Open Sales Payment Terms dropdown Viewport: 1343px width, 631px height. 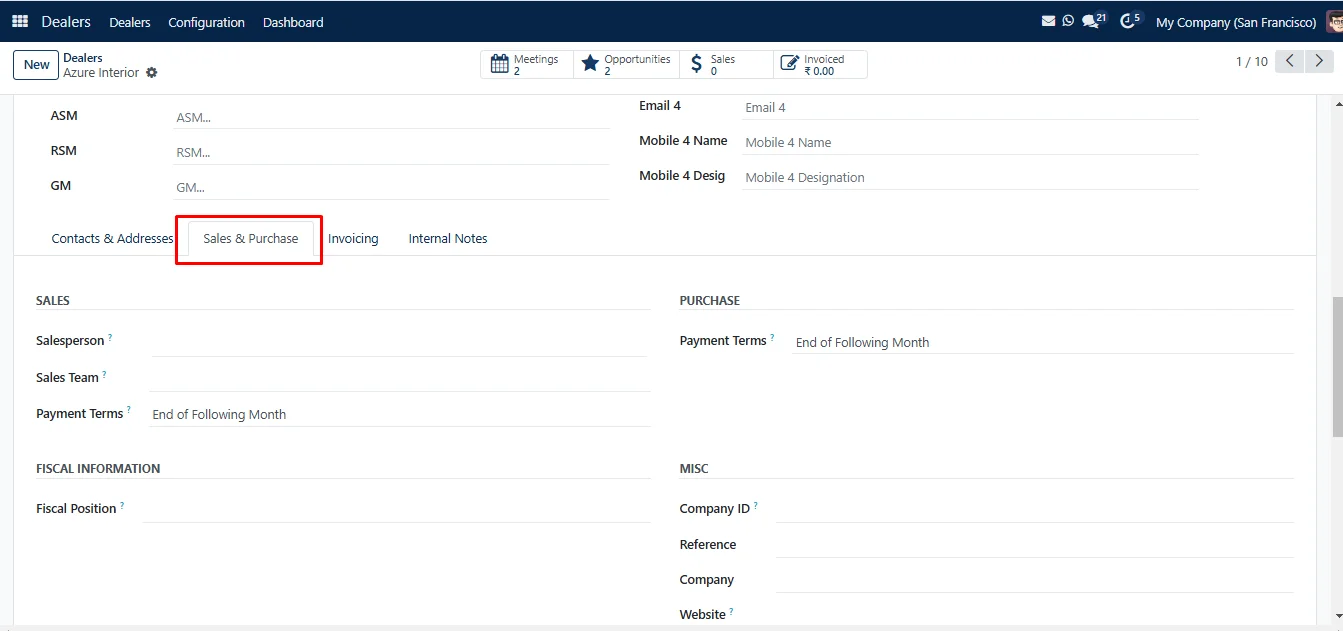click(x=399, y=414)
